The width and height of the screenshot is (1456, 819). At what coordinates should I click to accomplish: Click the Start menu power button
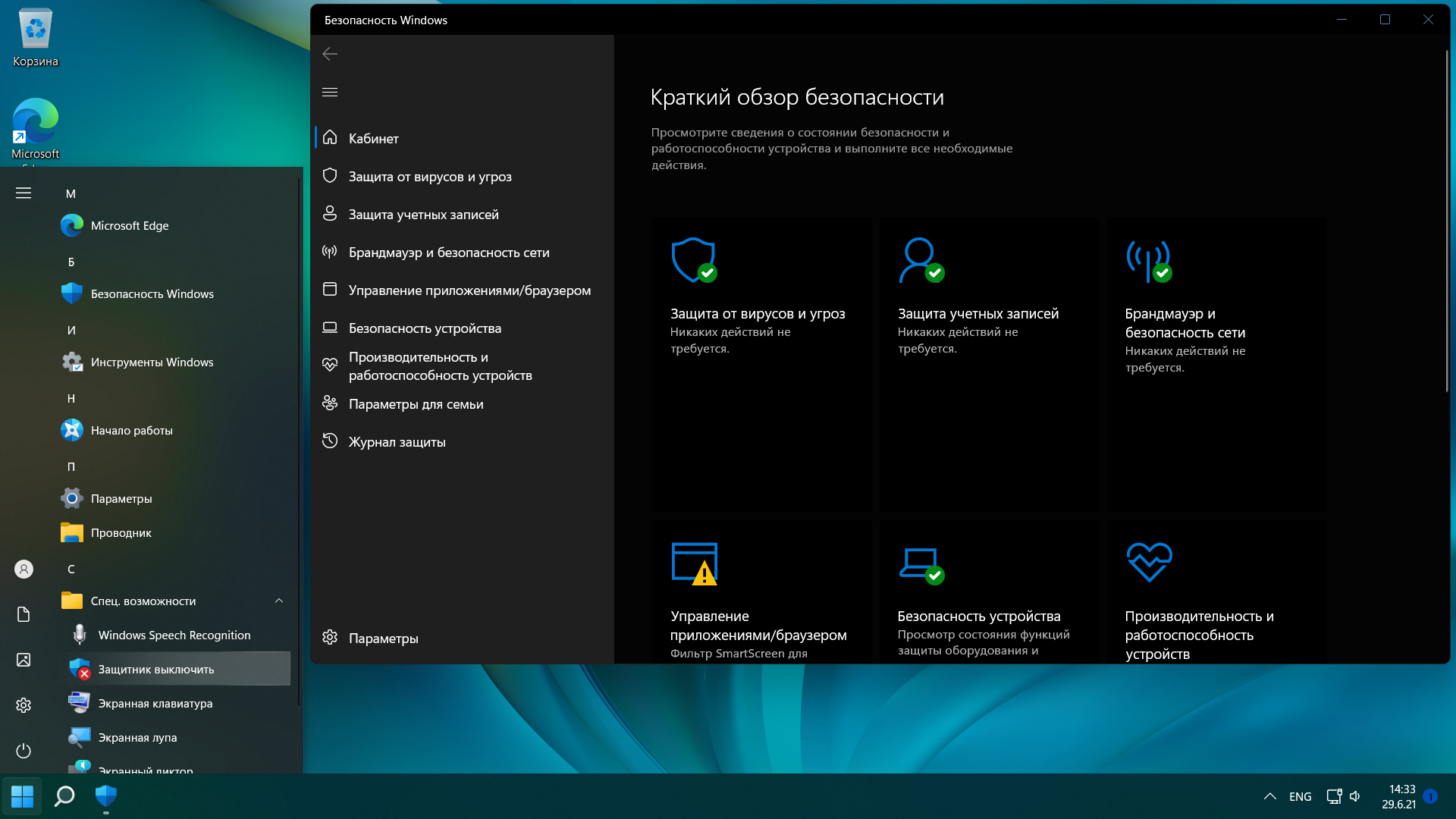click(x=24, y=751)
